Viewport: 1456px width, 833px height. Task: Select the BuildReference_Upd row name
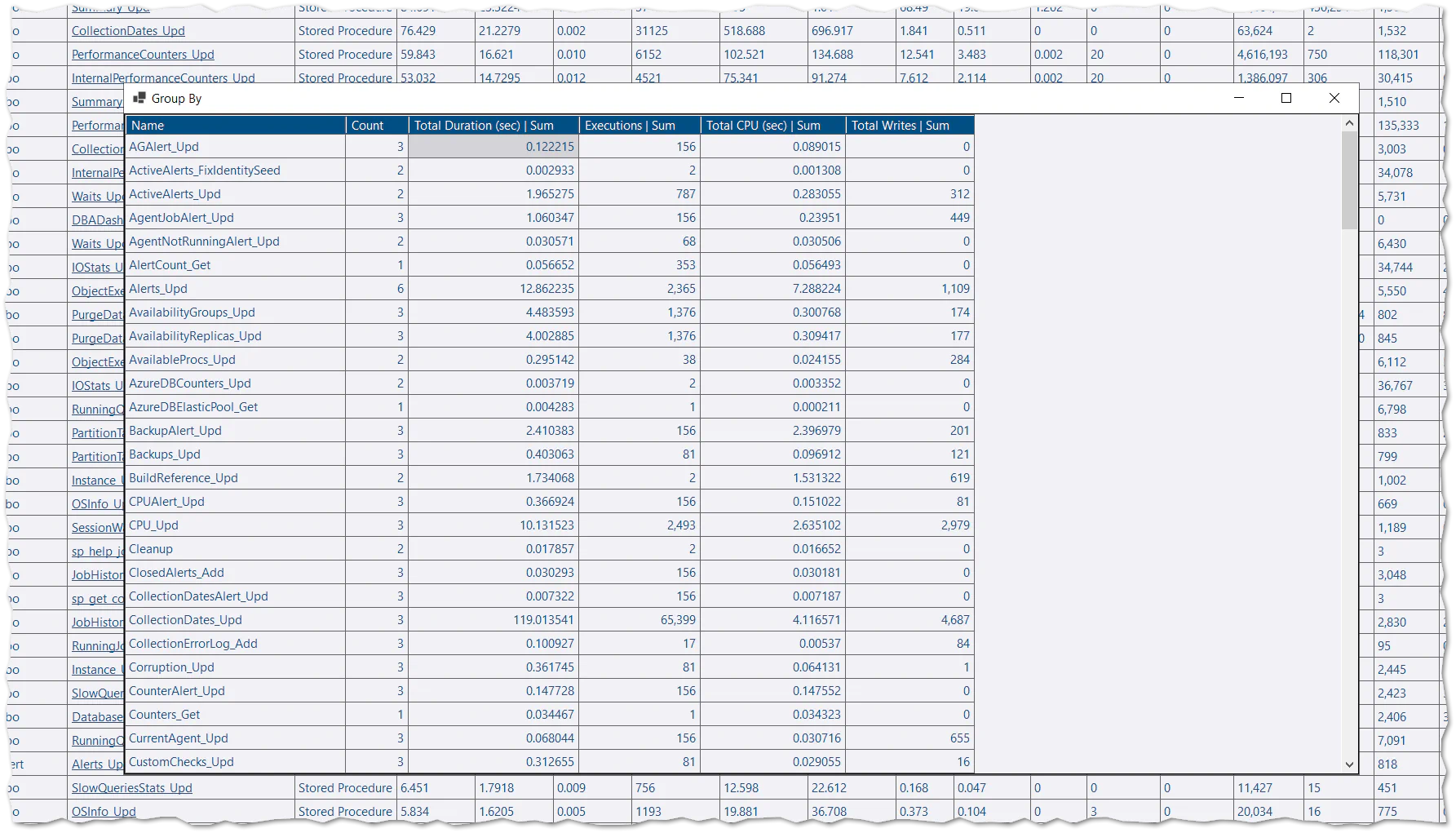pos(184,478)
